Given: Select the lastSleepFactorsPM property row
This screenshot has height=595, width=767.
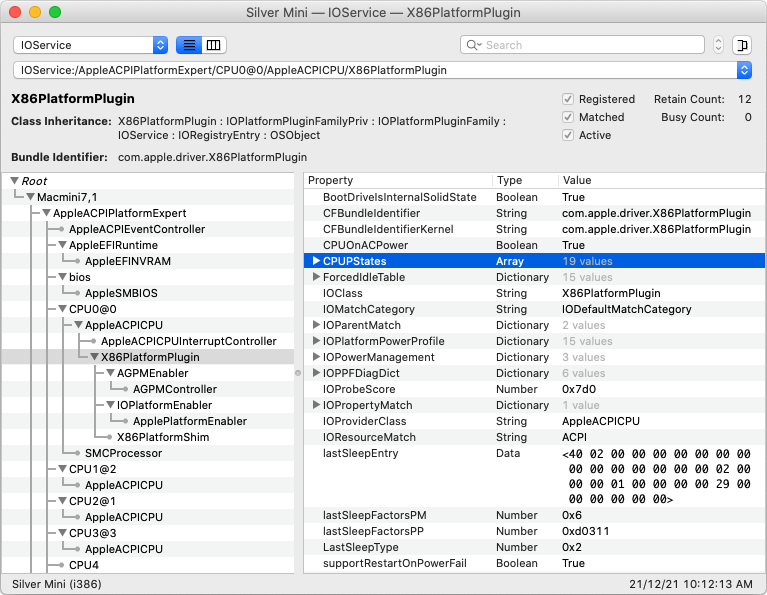Looking at the screenshot, I should tap(534, 515).
